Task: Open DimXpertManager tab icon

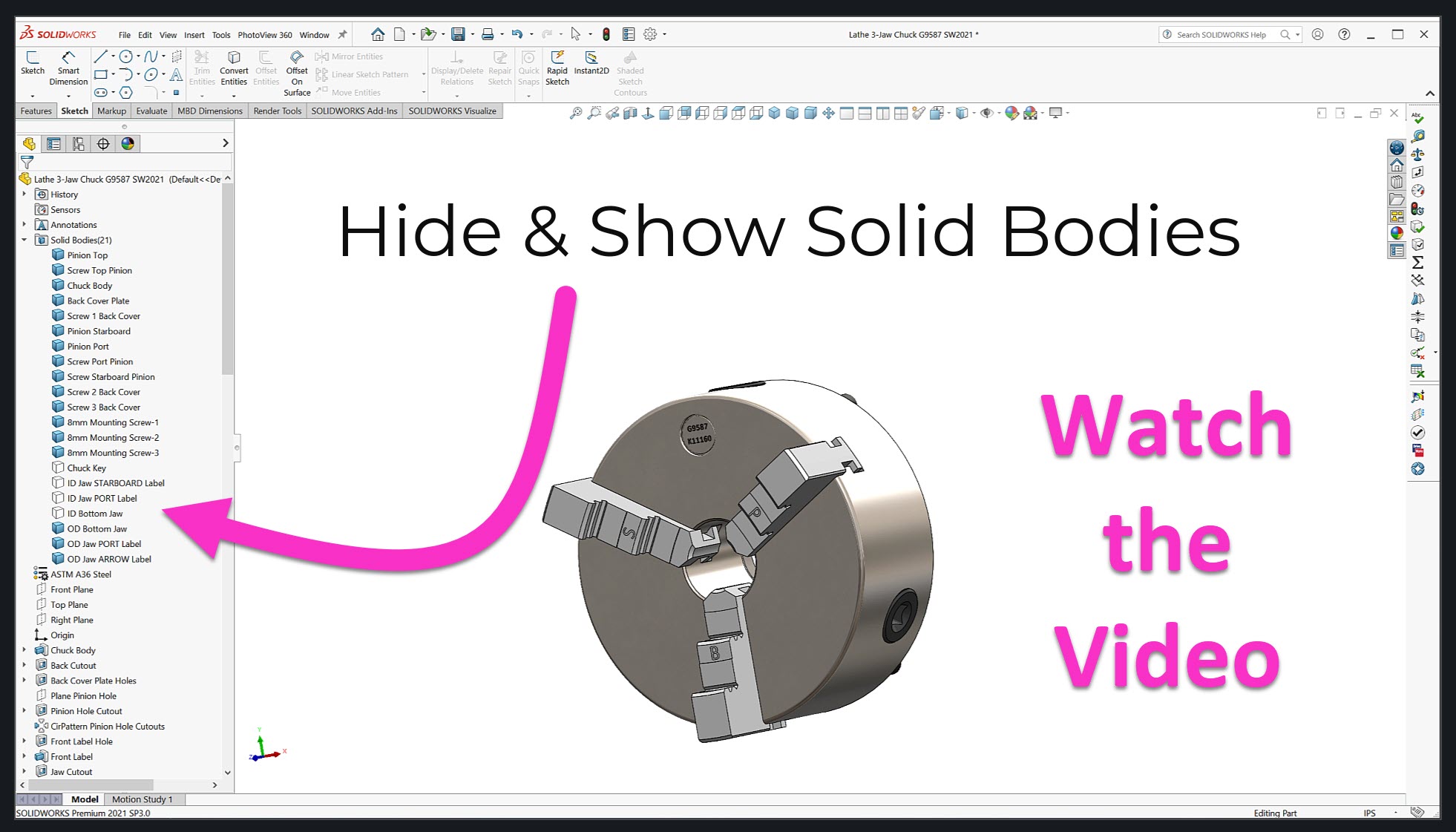Action: [x=103, y=143]
